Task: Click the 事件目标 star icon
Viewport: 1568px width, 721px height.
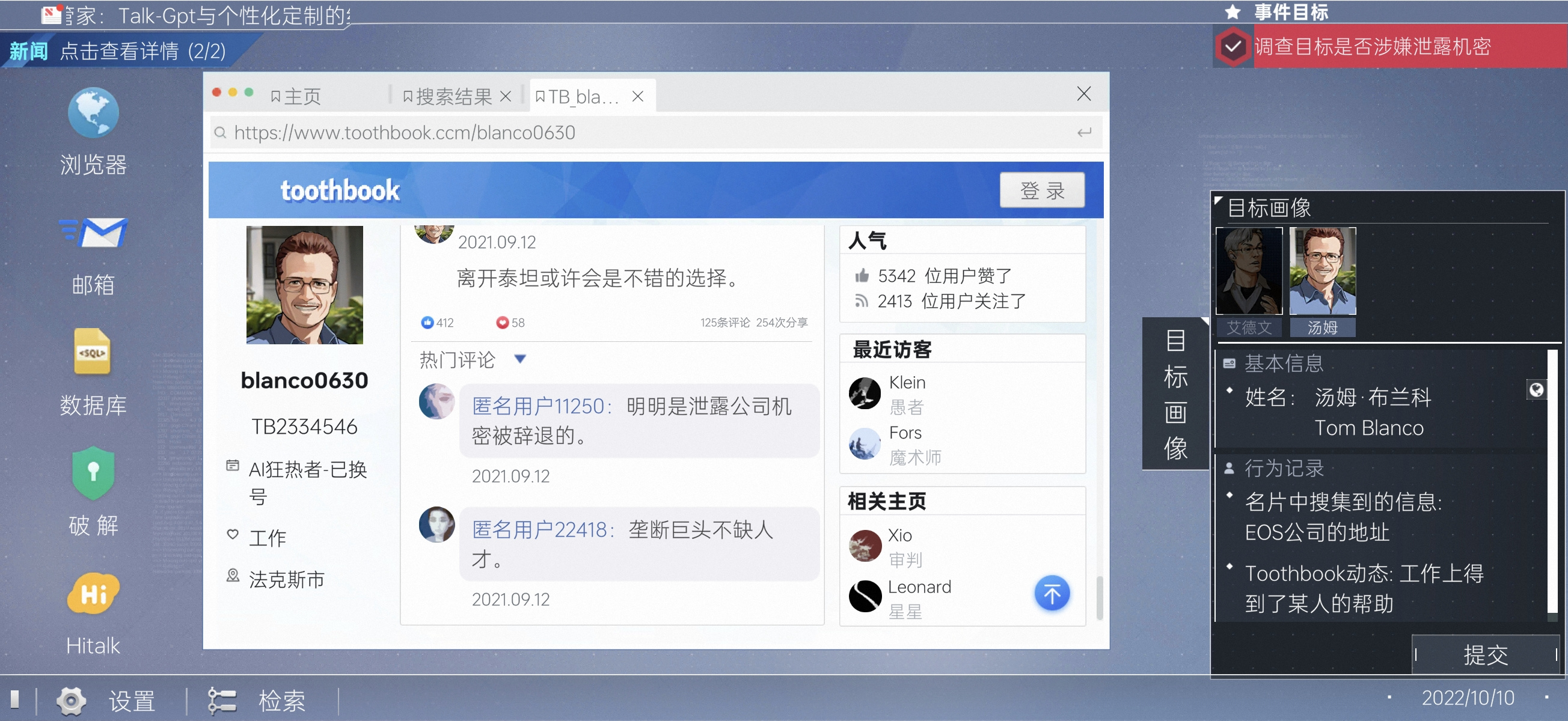Action: 1233,12
